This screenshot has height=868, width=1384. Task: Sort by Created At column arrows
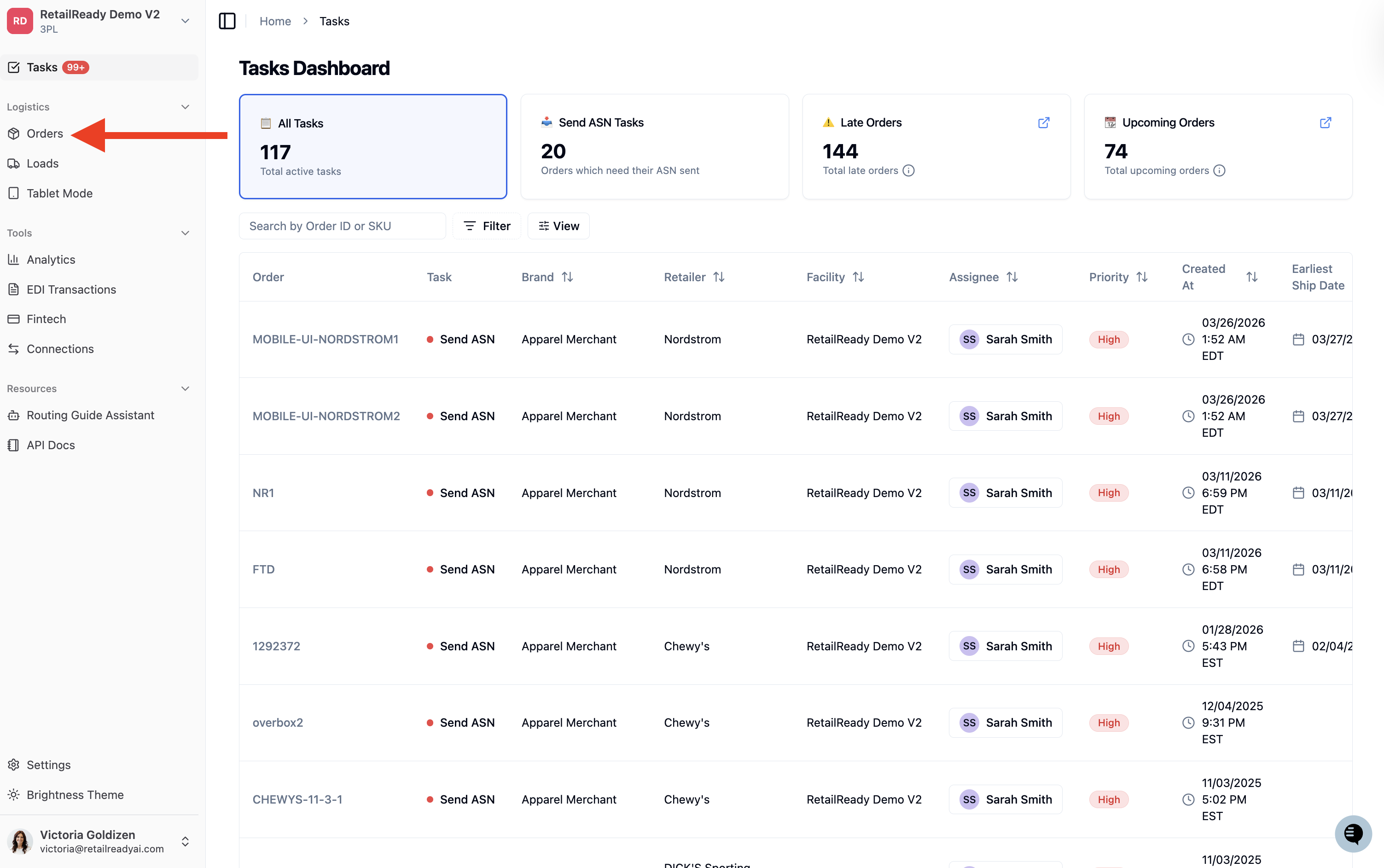[x=1252, y=277]
